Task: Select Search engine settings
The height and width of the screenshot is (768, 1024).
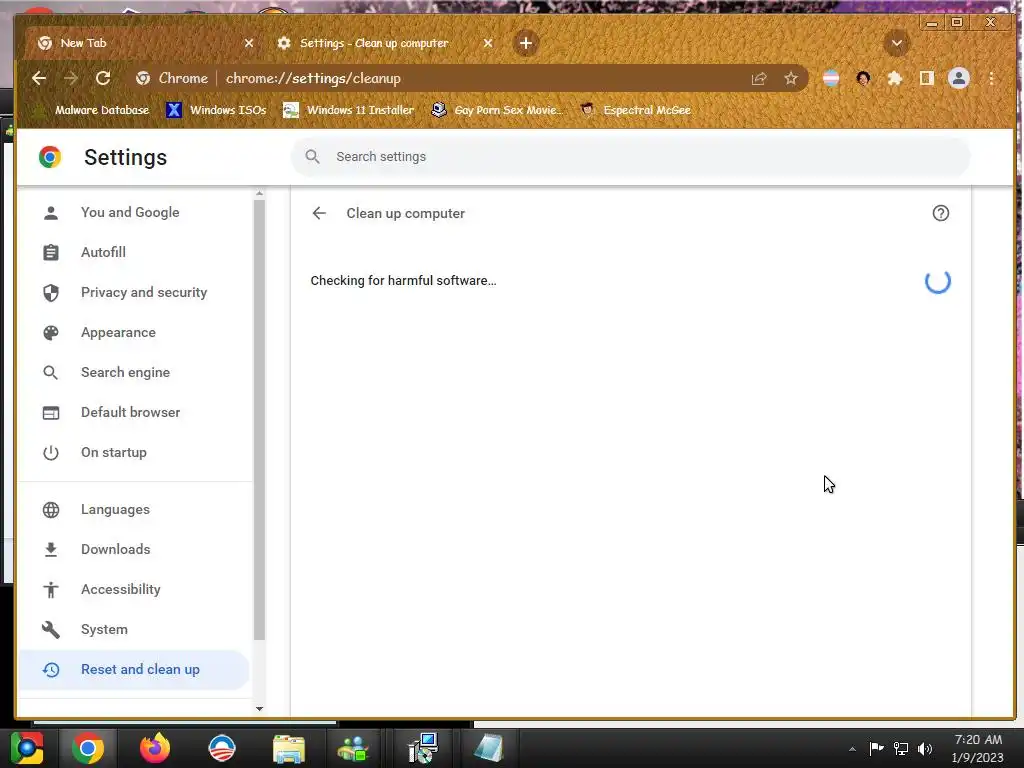Action: tap(134, 372)
